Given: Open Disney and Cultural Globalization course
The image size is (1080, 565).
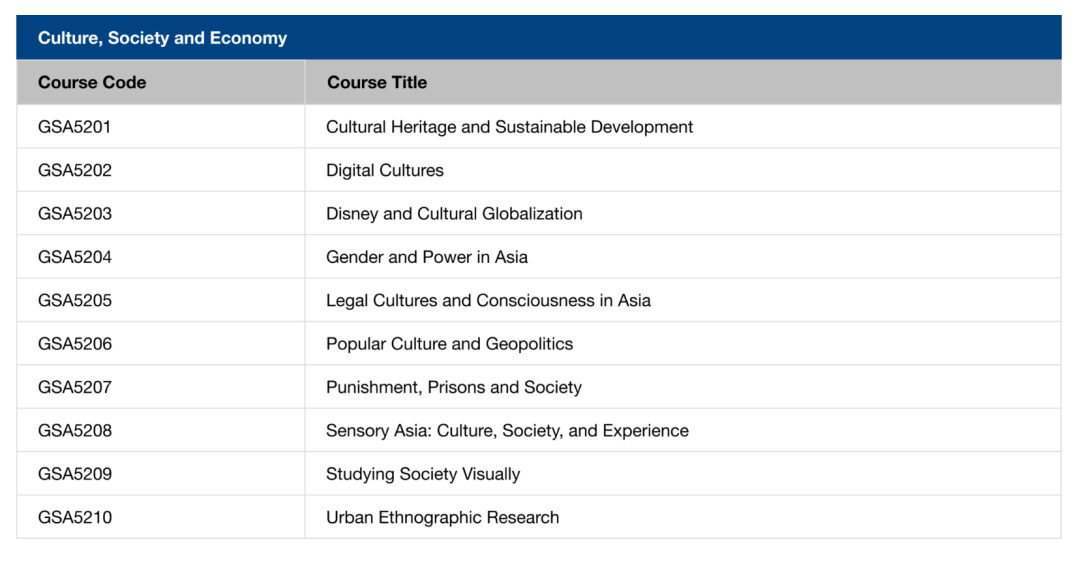Looking at the screenshot, I should click(x=454, y=214).
